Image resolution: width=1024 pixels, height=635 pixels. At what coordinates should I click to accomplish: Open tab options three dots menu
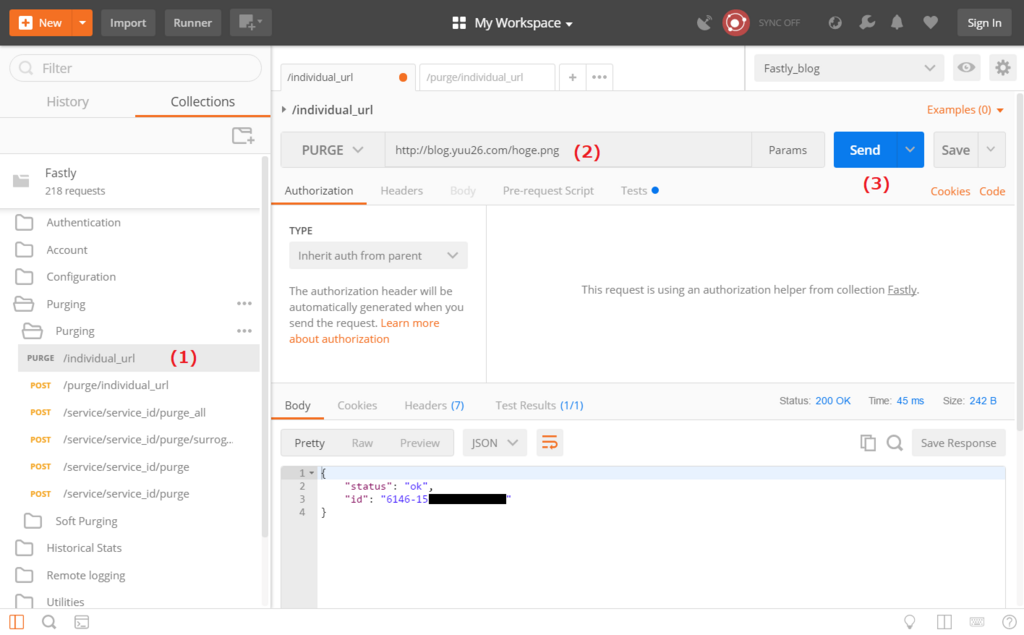(x=599, y=77)
